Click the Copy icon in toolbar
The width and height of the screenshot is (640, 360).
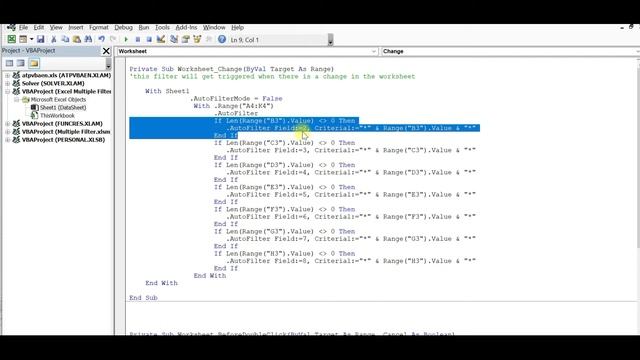pos(65,39)
